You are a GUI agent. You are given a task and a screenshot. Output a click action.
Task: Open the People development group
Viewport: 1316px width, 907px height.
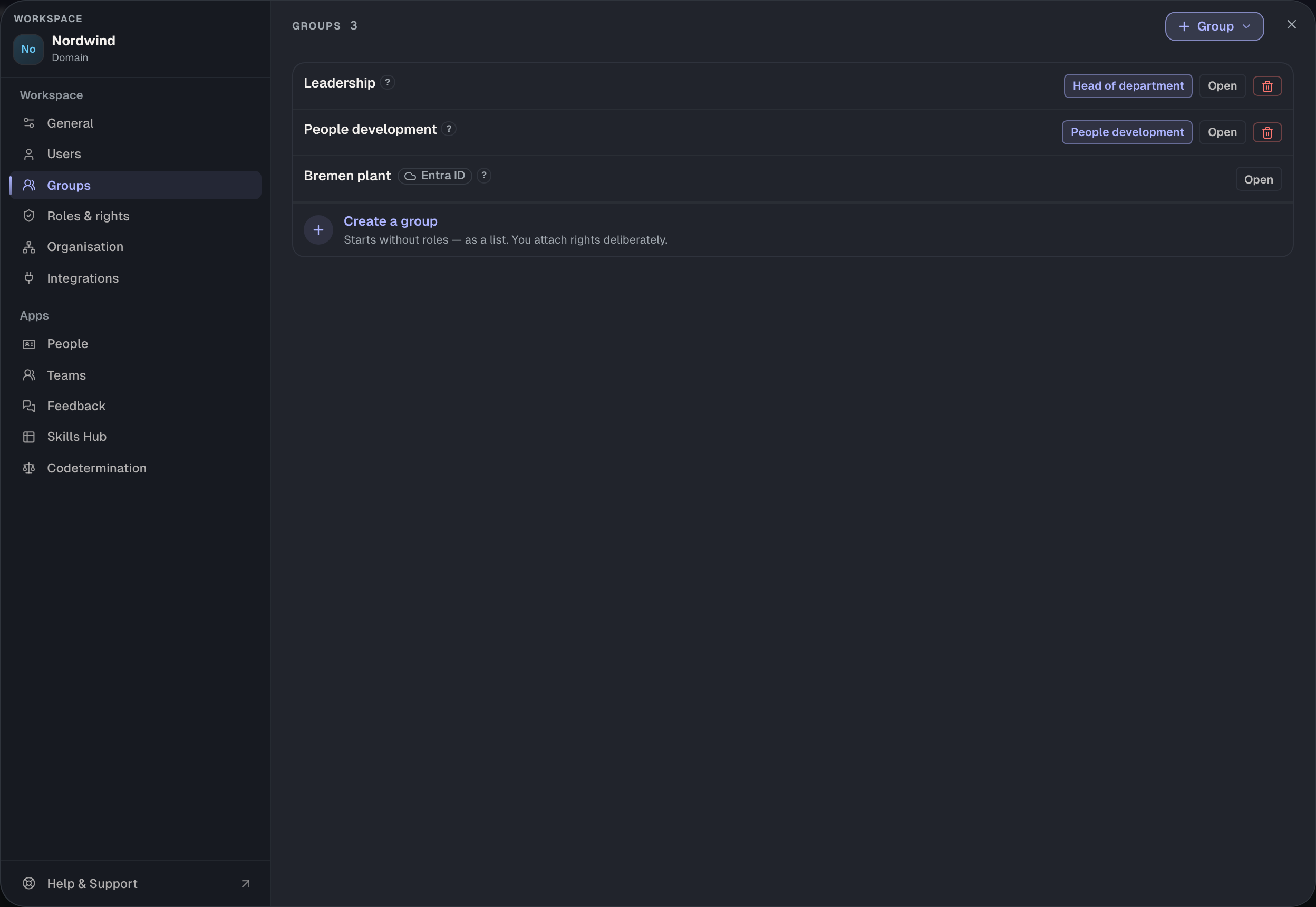[1222, 132]
